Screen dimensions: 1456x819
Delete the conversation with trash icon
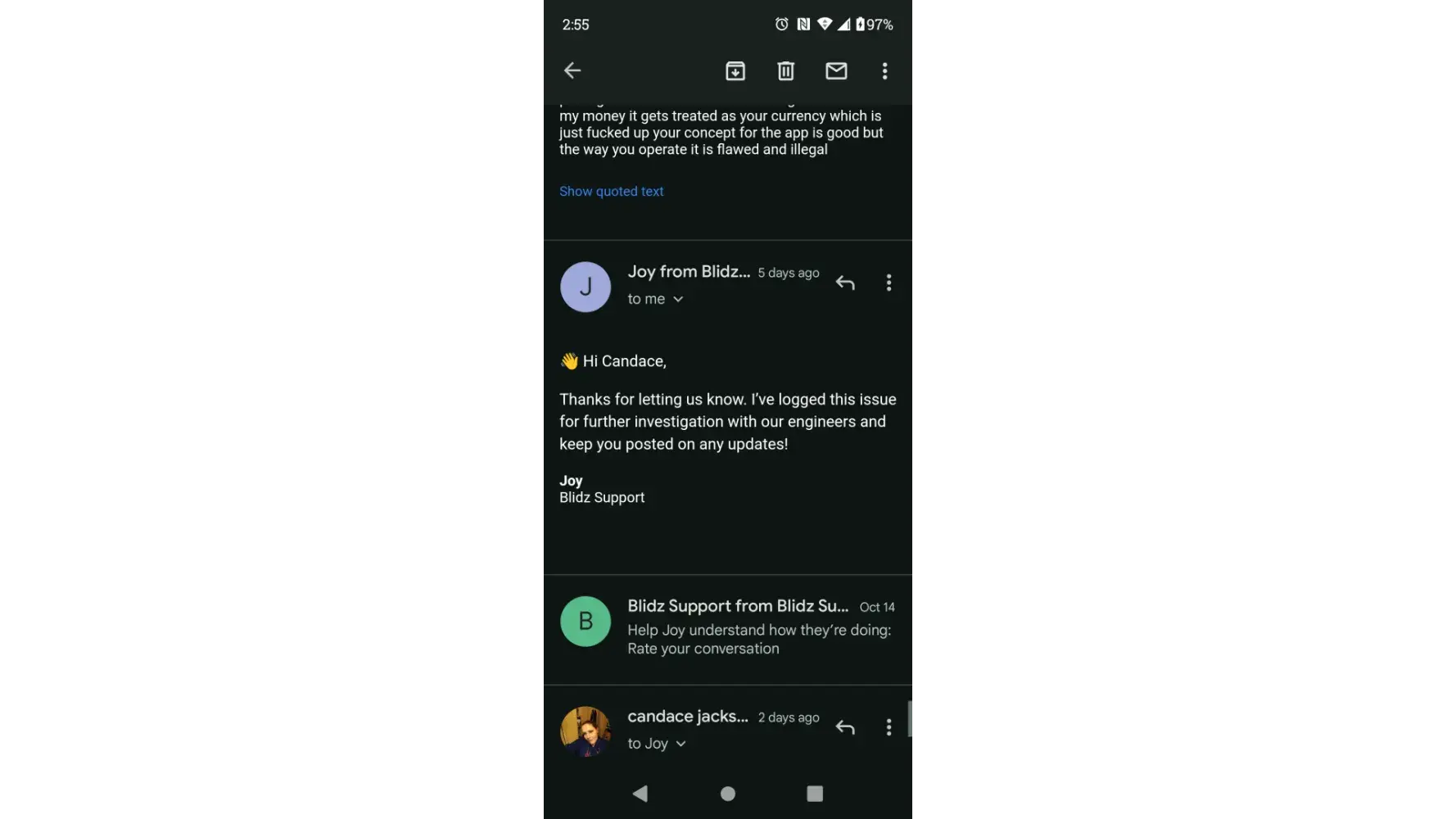[785, 71]
